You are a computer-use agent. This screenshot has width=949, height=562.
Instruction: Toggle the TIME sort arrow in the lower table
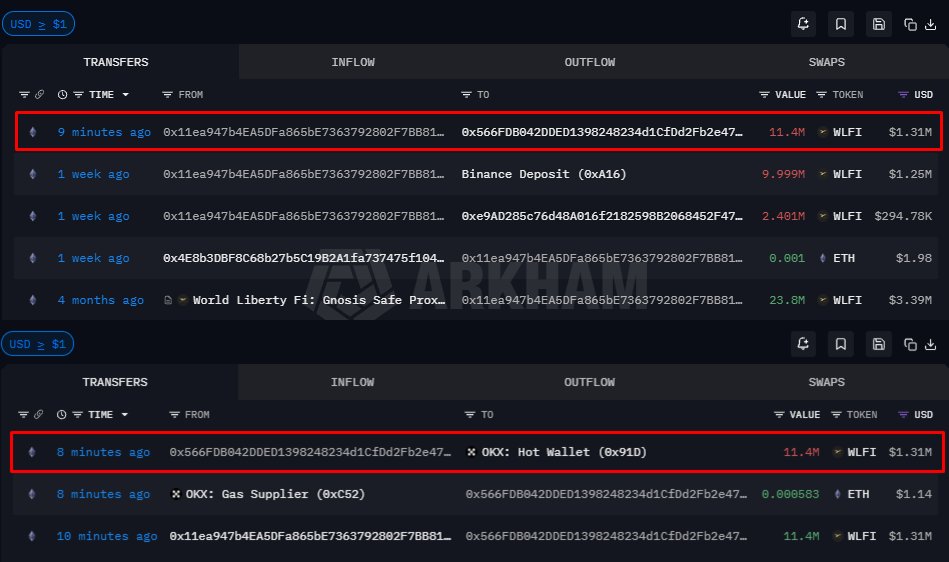coord(125,415)
